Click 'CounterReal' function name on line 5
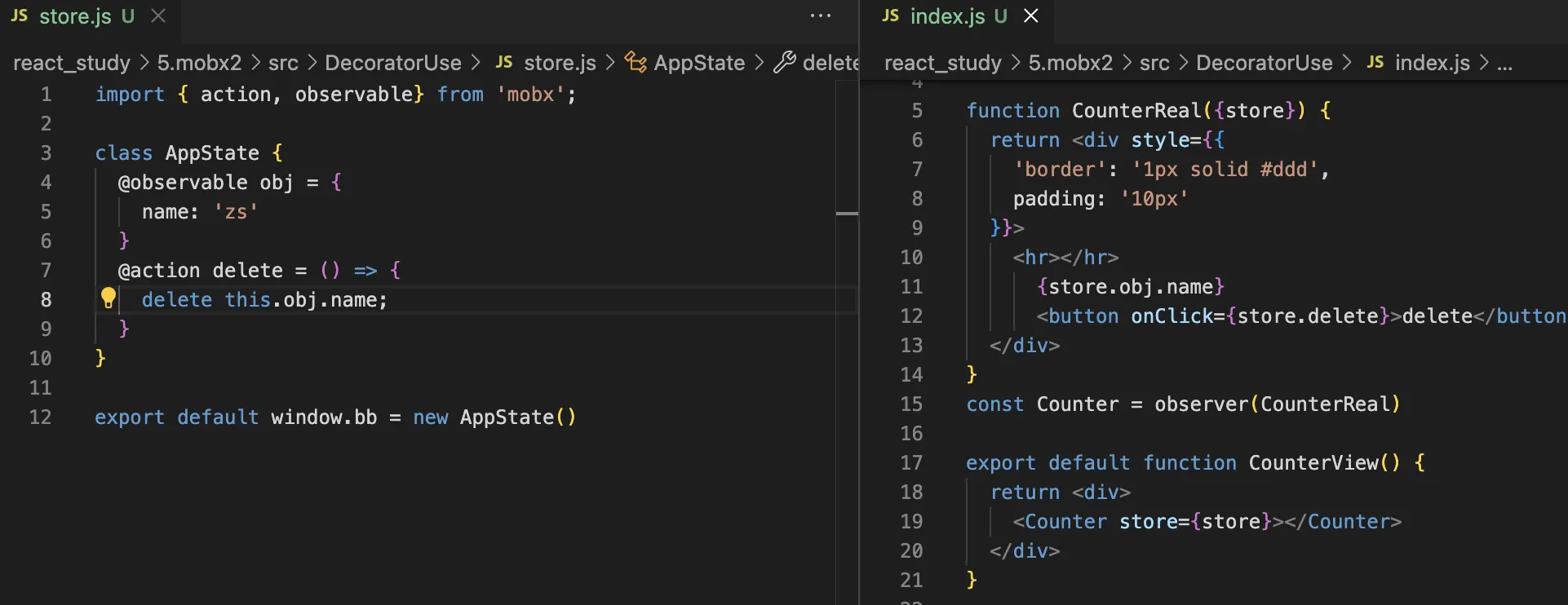Viewport: 1568px width, 605px height. (1136, 111)
